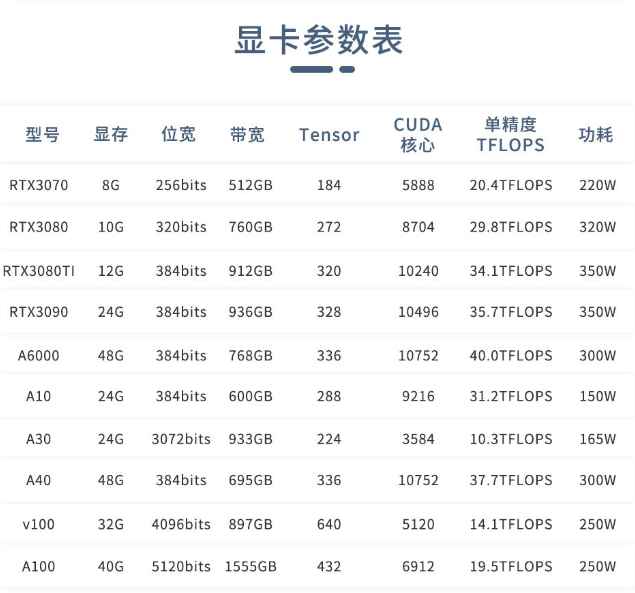Click the 带宽 column header
This screenshot has height=593, width=635.
point(247,134)
